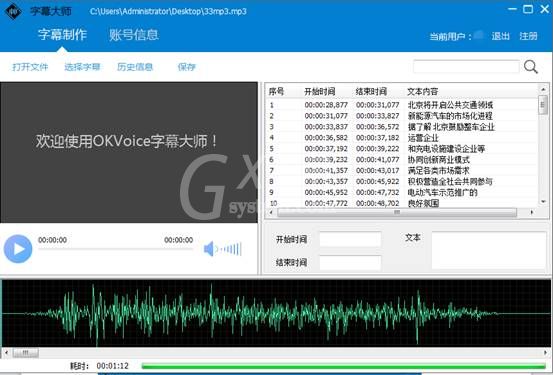
Task: Click the waveform scroll-right arrow
Action: (545, 352)
